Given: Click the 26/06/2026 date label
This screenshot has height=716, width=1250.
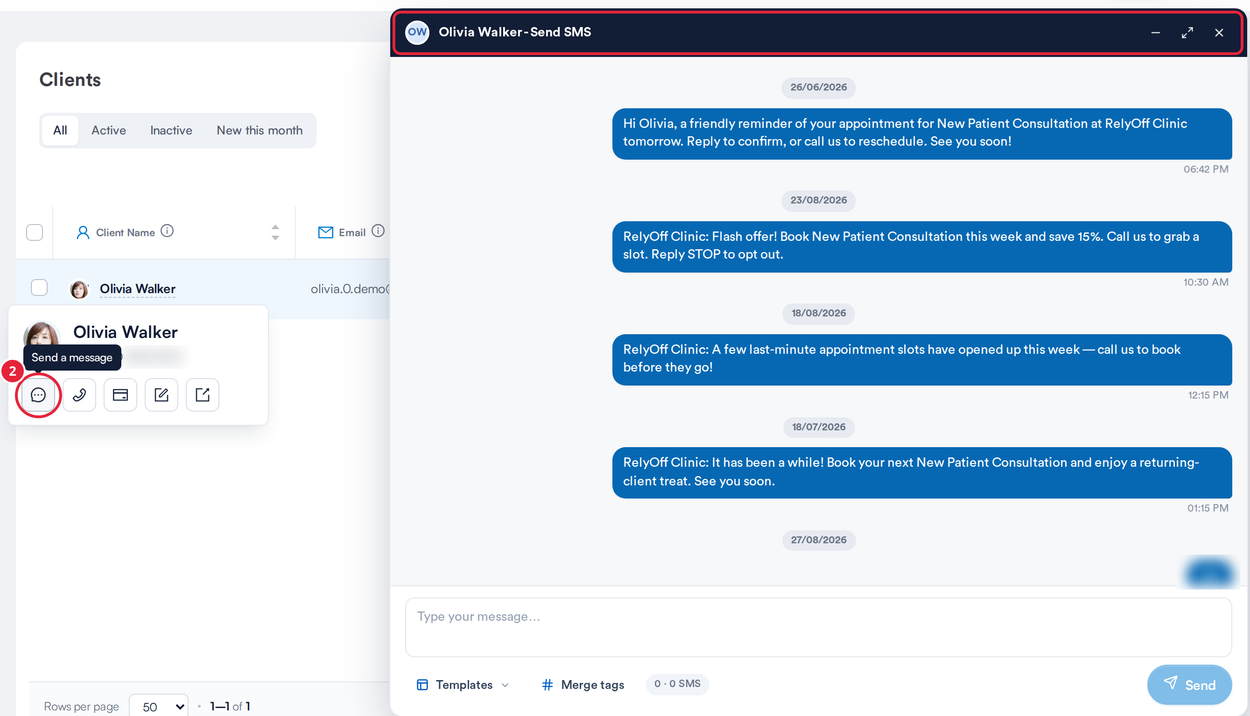Looking at the screenshot, I should pos(819,87).
